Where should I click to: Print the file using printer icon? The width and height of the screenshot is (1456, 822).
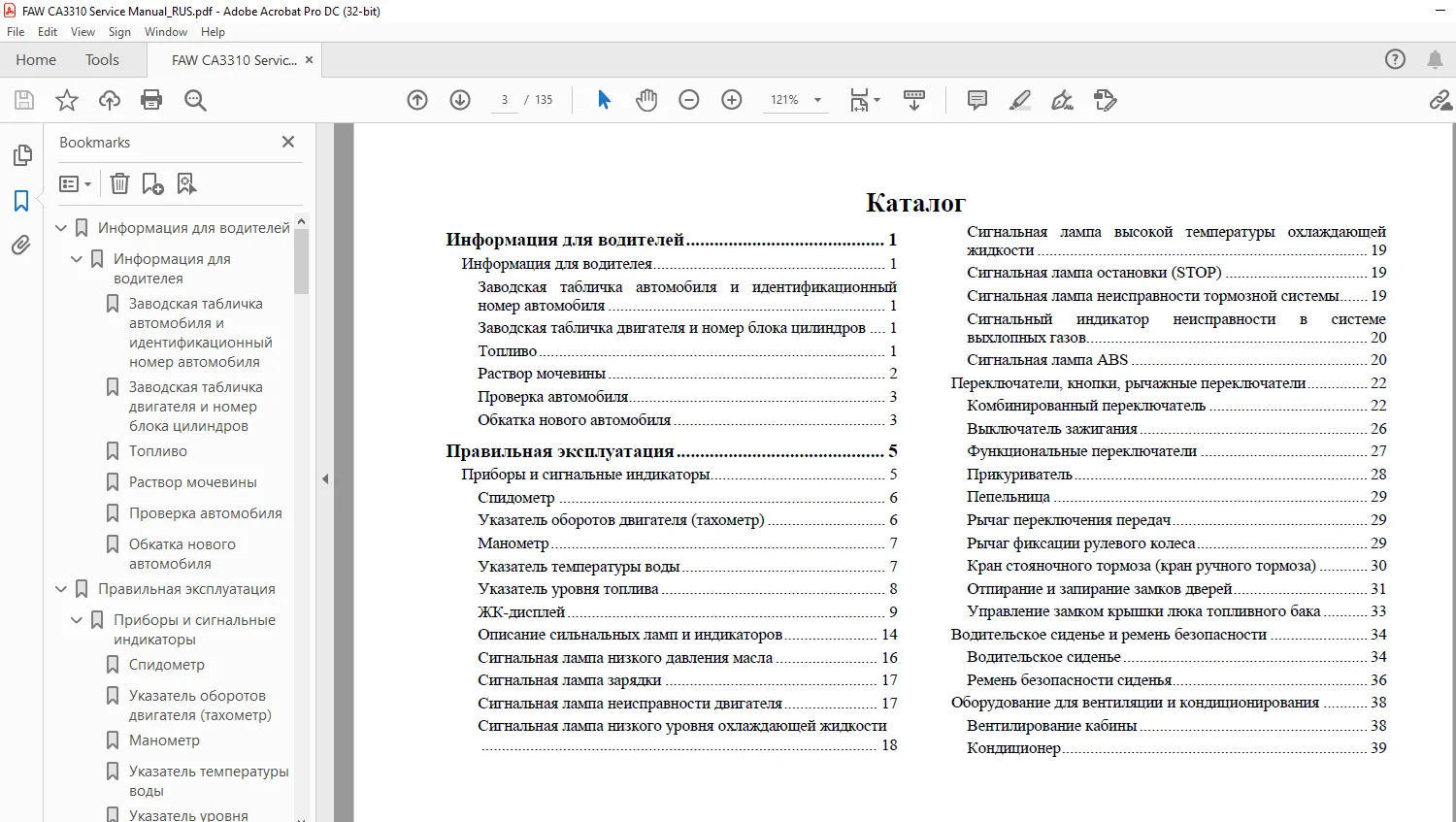pos(151,100)
